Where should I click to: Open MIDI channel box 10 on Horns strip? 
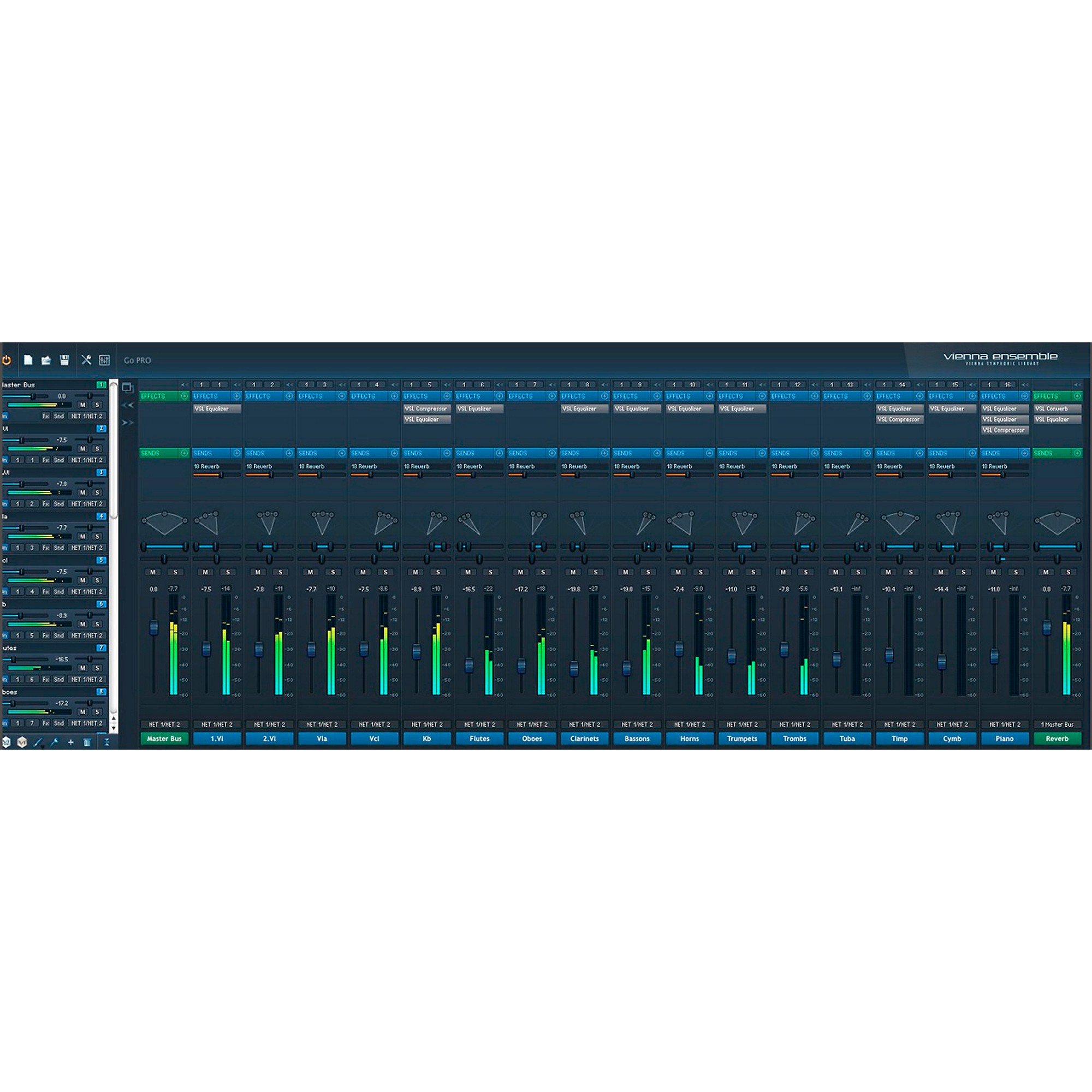692,385
